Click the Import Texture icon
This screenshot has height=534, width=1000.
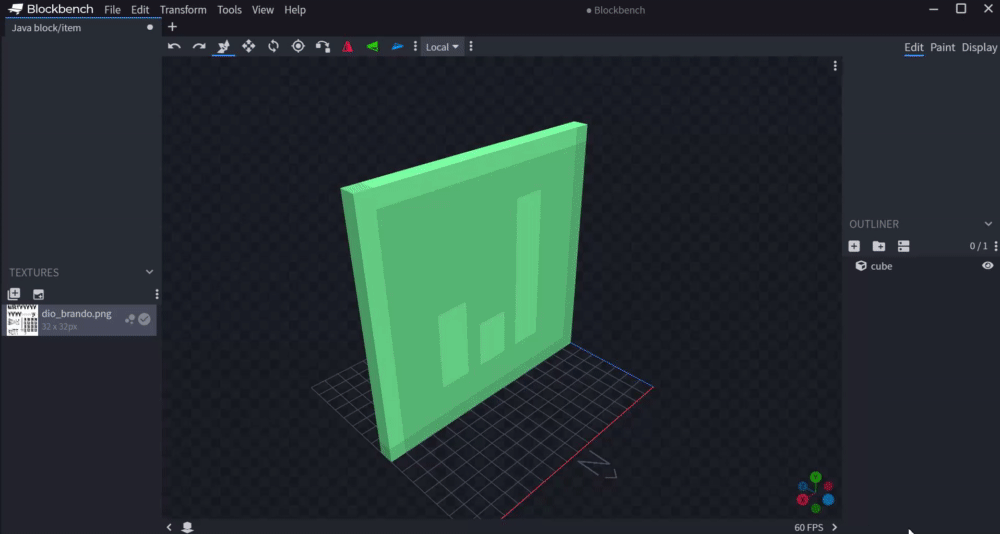(x=13, y=294)
